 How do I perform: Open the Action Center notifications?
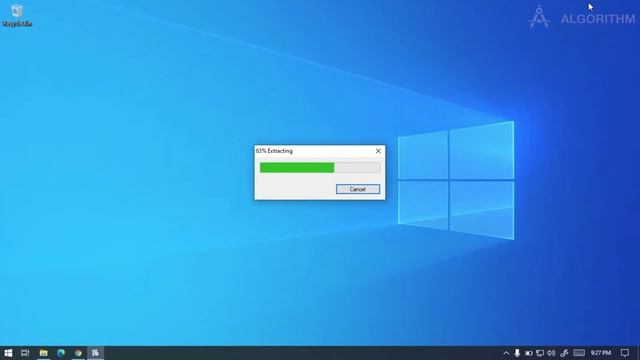pyautogui.click(x=625, y=353)
